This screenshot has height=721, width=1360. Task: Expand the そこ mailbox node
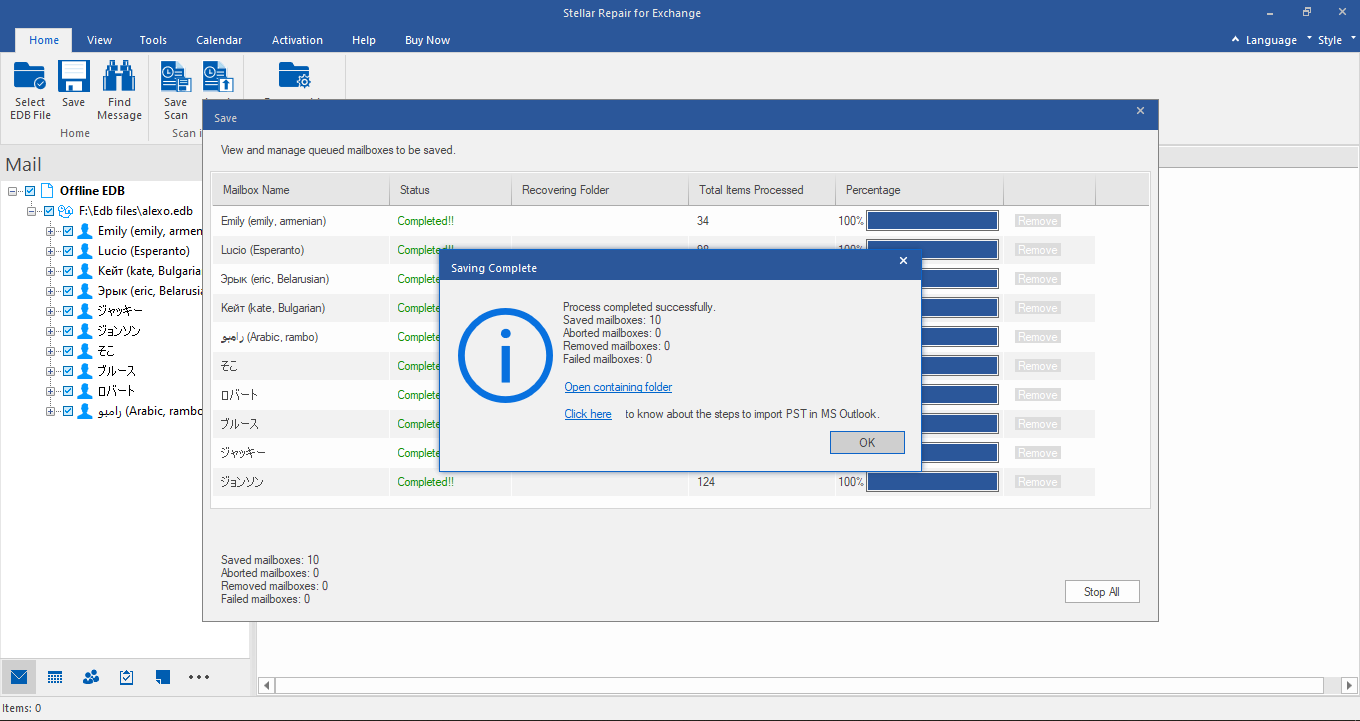[51, 351]
